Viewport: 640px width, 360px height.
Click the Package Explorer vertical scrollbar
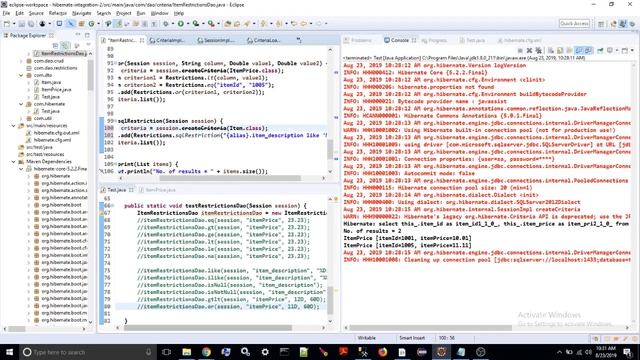90,76
